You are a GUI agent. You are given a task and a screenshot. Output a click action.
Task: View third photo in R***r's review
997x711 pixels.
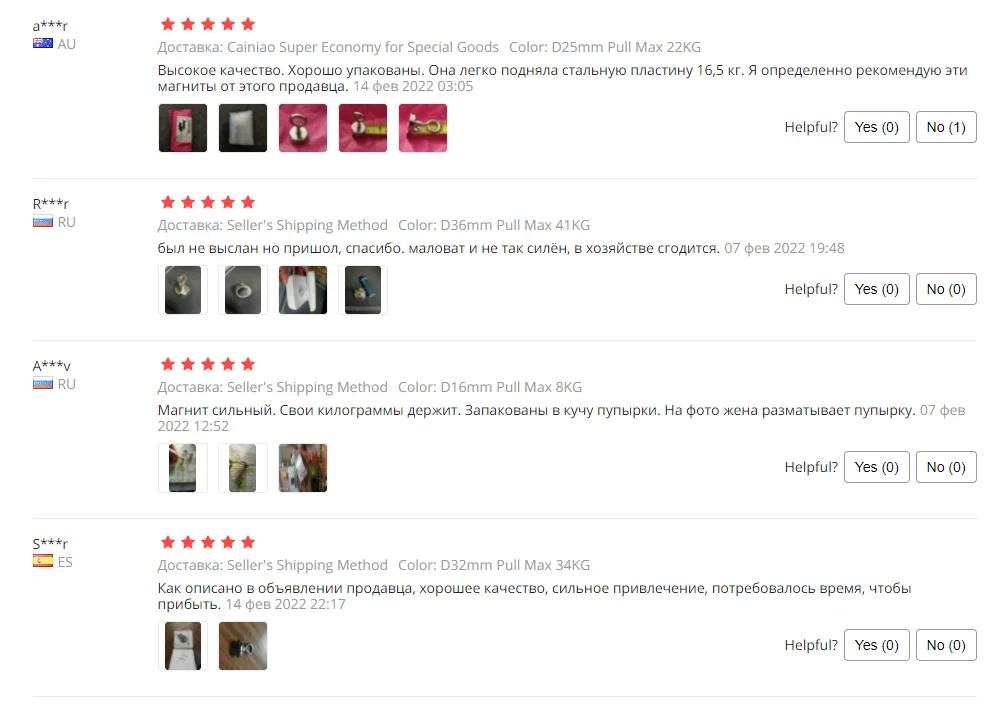click(303, 290)
